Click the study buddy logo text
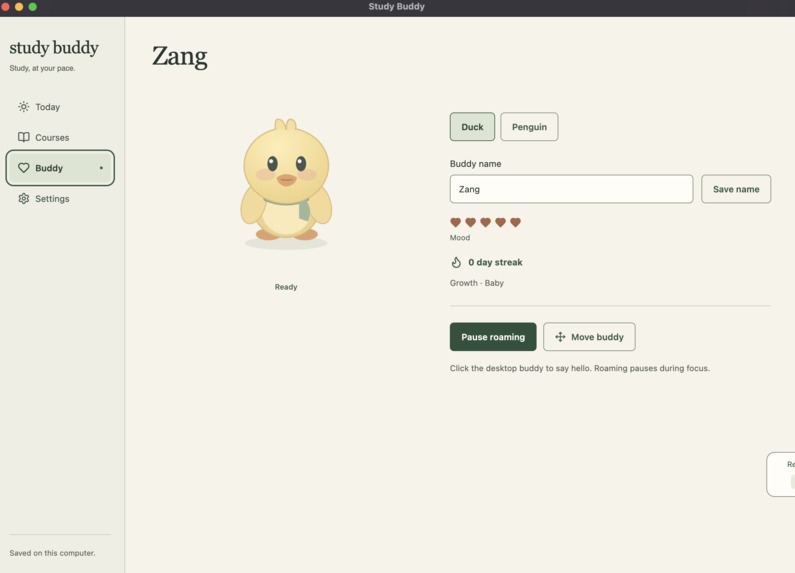This screenshot has width=795, height=573. tap(54, 48)
